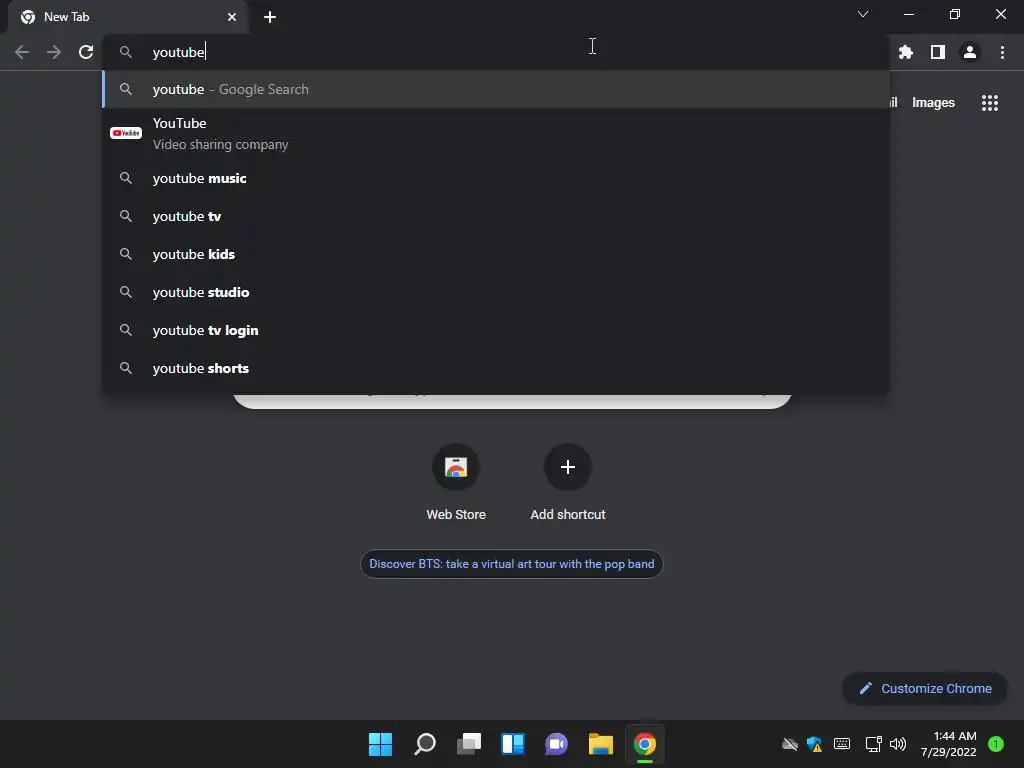Open the volume speaker tray icon
Image resolution: width=1024 pixels, height=768 pixels.
(x=898, y=744)
